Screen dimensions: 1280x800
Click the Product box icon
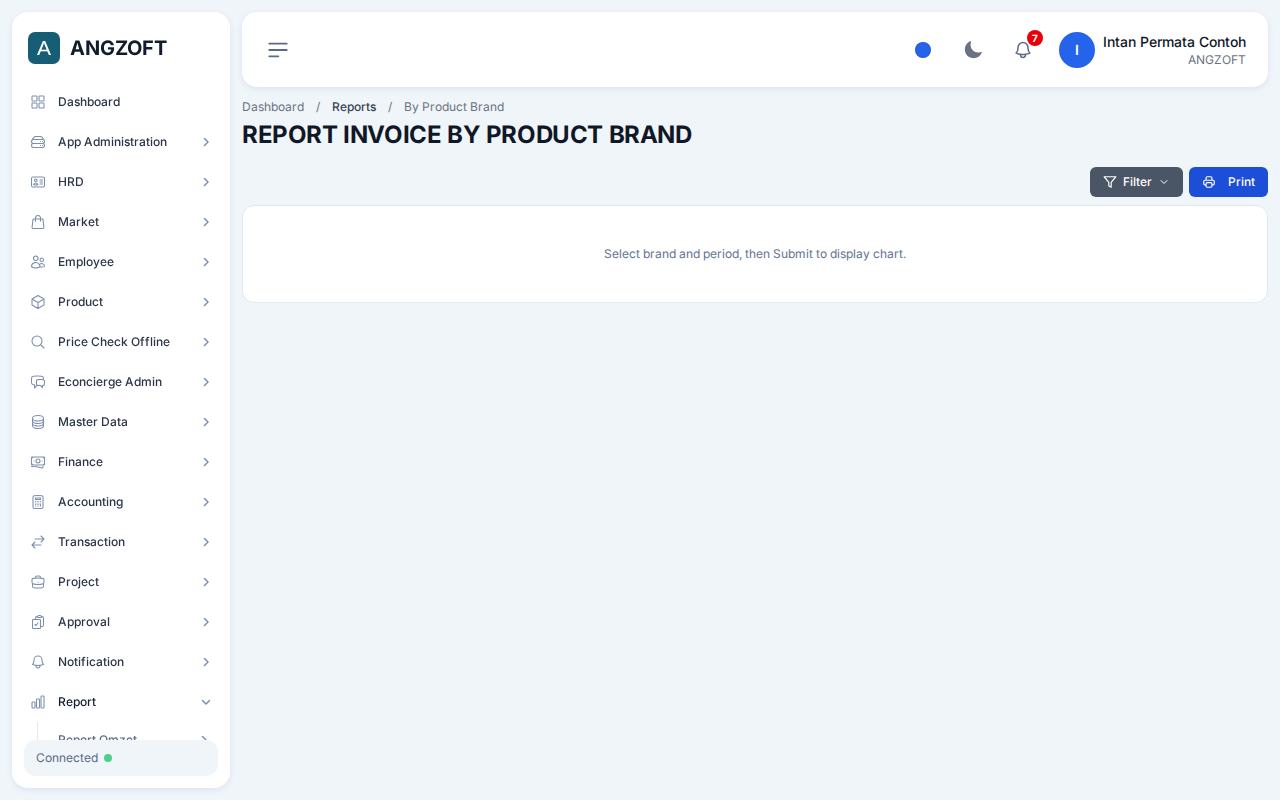coord(38,302)
